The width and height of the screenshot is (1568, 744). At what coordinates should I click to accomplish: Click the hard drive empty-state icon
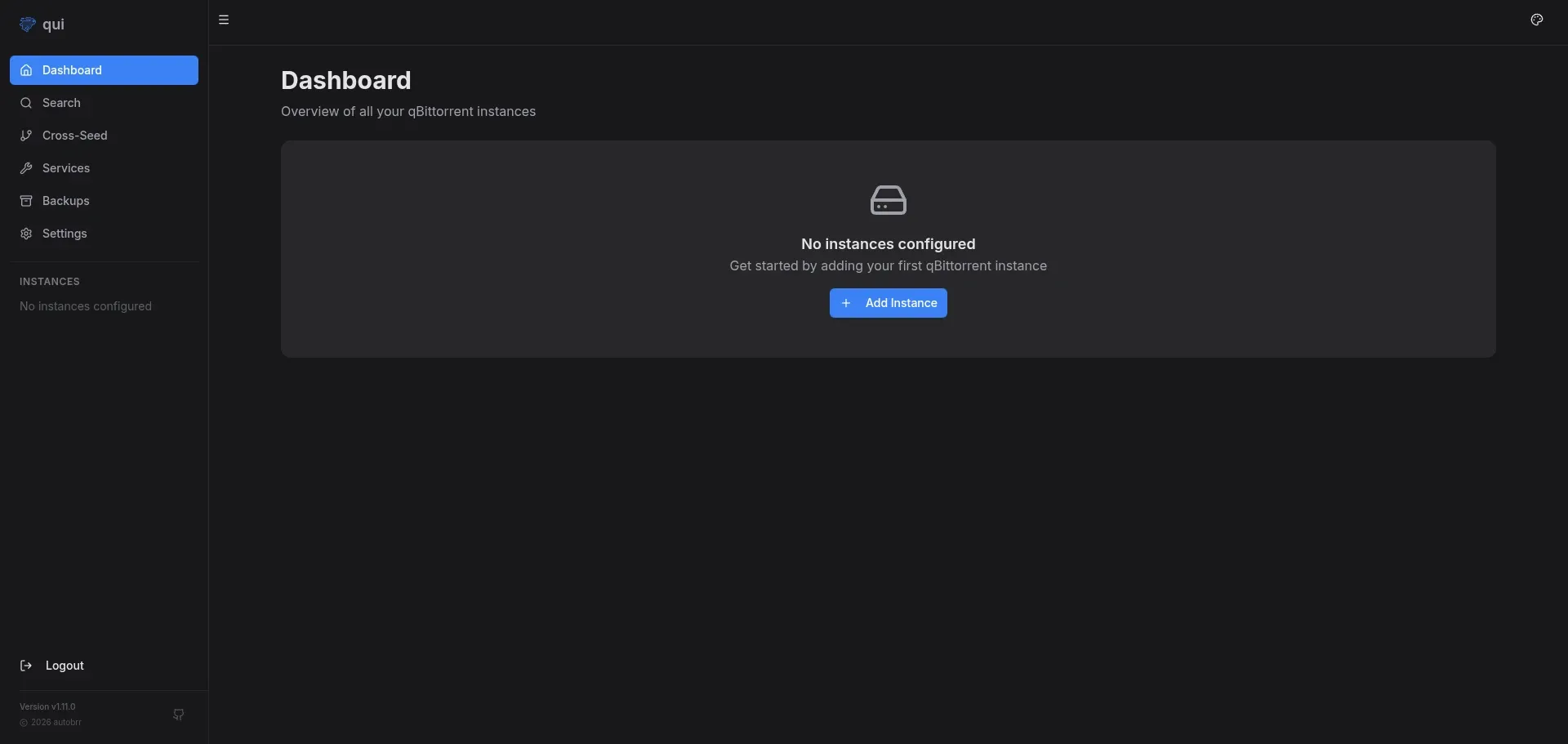click(888, 200)
